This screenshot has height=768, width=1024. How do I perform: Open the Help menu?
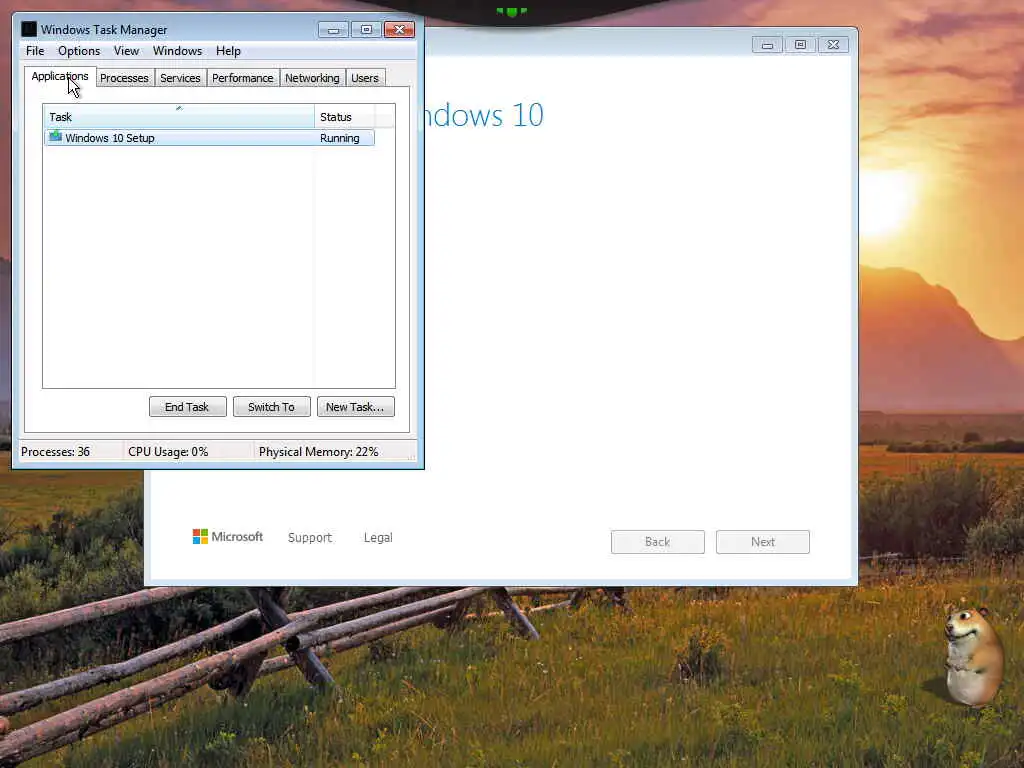[x=228, y=51]
